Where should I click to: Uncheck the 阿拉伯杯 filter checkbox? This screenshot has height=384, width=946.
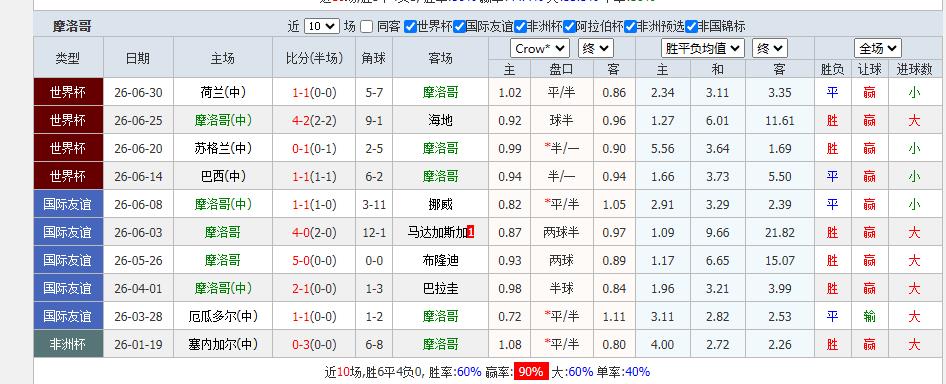569,27
